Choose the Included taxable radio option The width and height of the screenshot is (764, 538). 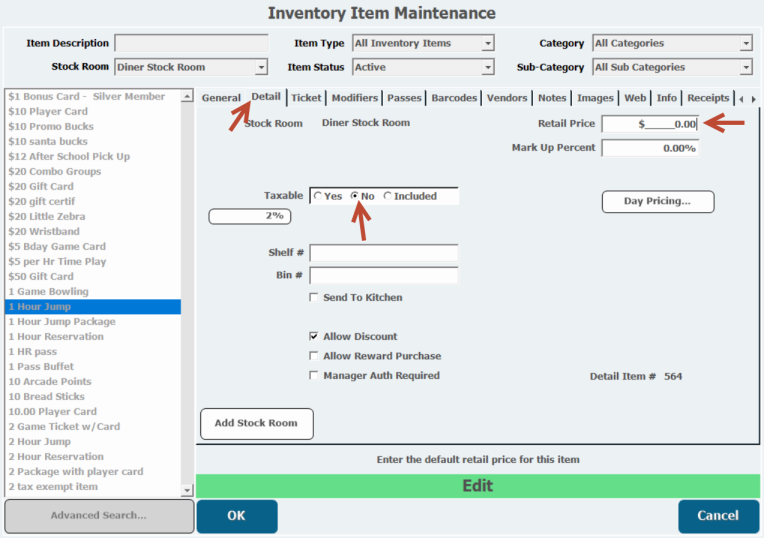pos(388,197)
